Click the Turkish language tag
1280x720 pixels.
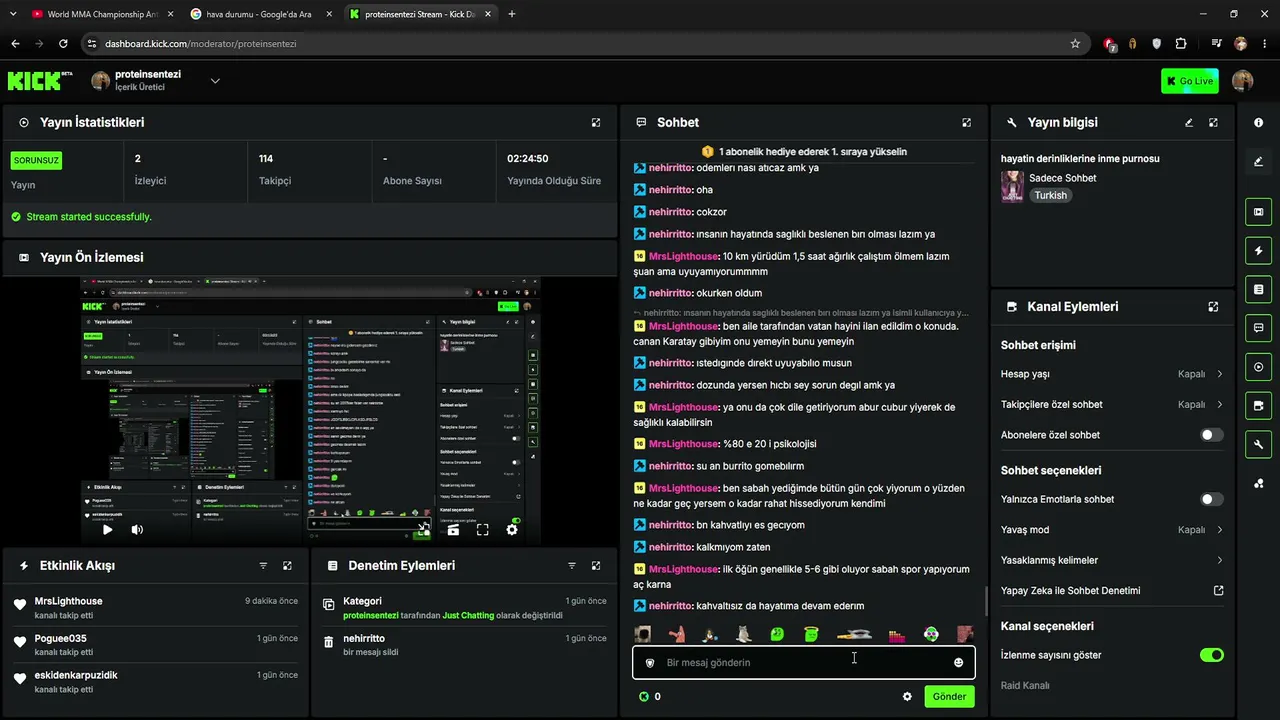pos(1051,196)
